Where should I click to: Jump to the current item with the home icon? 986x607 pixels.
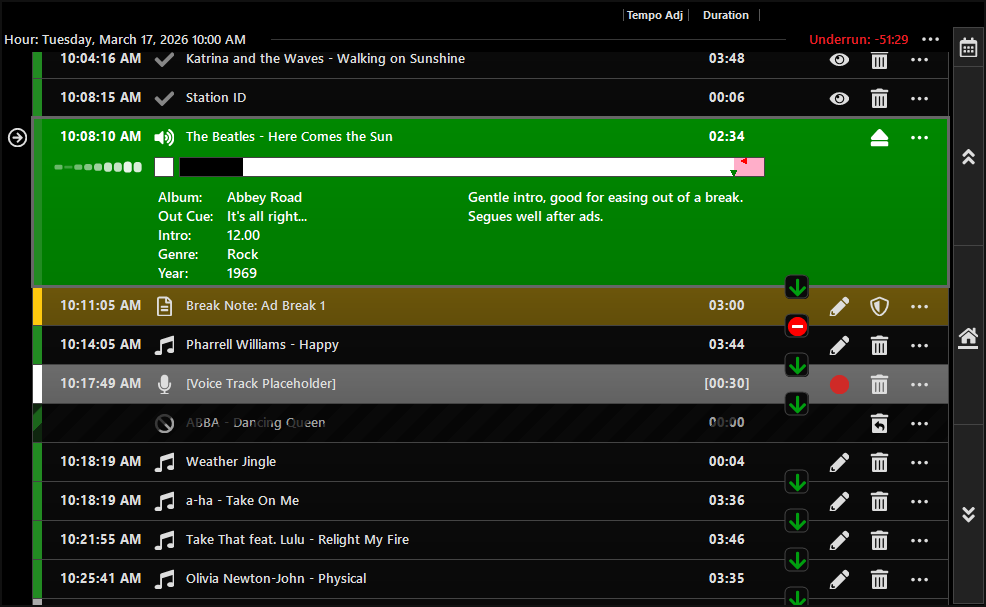[968, 338]
